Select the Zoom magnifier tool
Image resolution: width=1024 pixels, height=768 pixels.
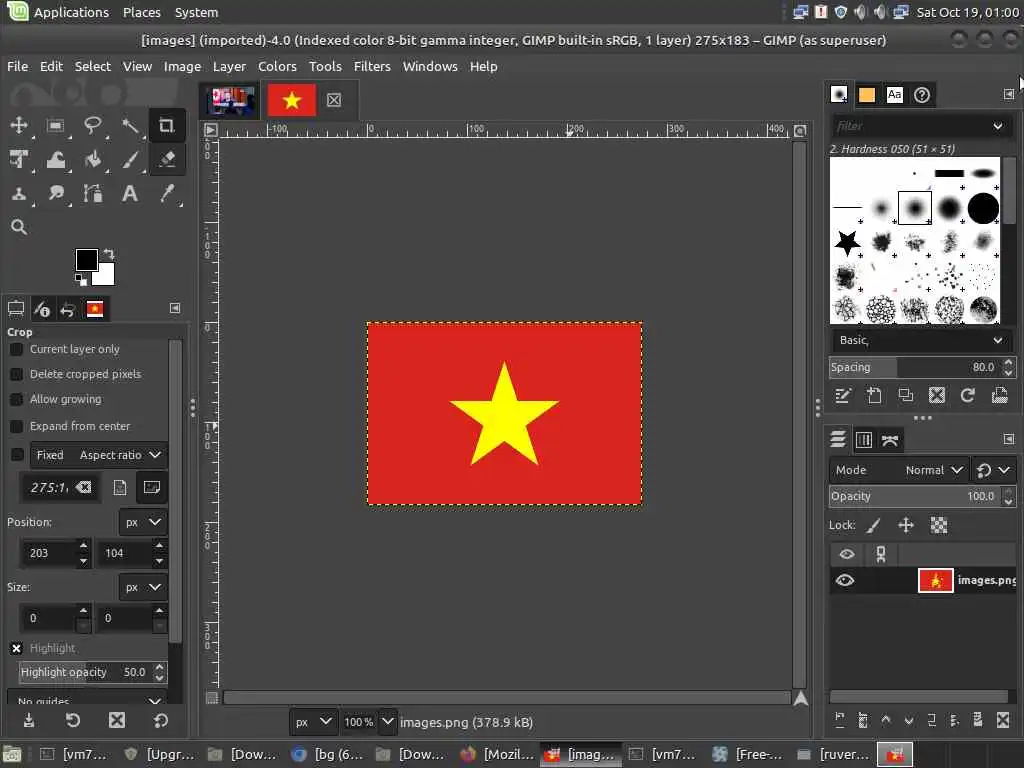coord(19,227)
